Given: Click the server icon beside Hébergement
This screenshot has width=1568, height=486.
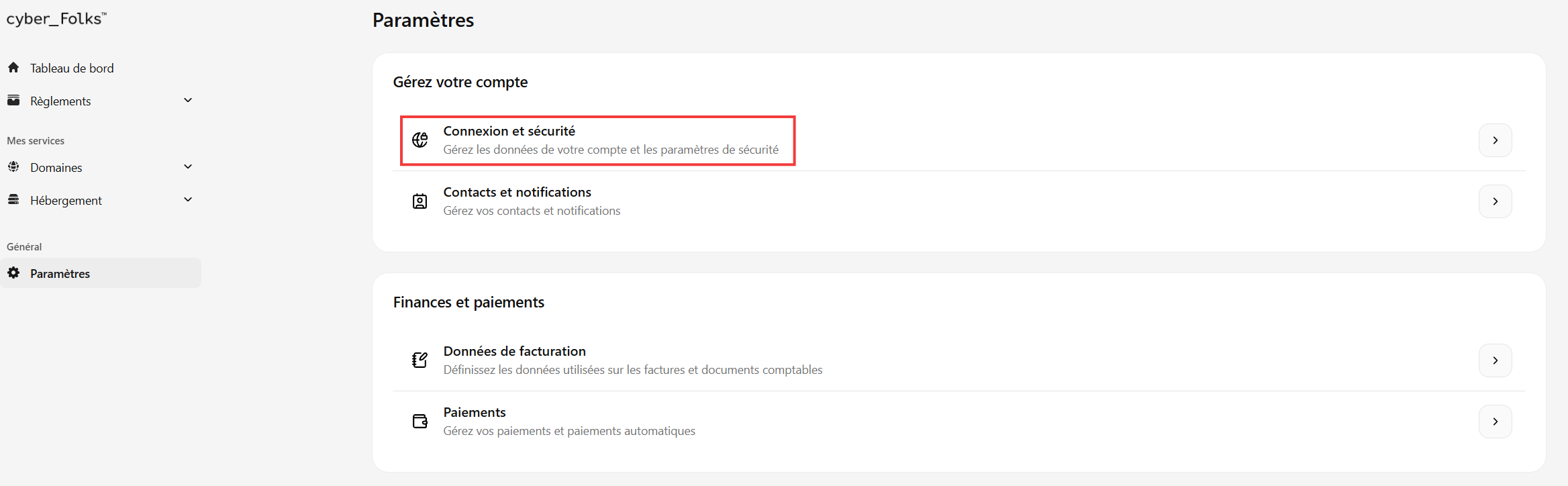Looking at the screenshot, I should pyautogui.click(x=13, y=199).
